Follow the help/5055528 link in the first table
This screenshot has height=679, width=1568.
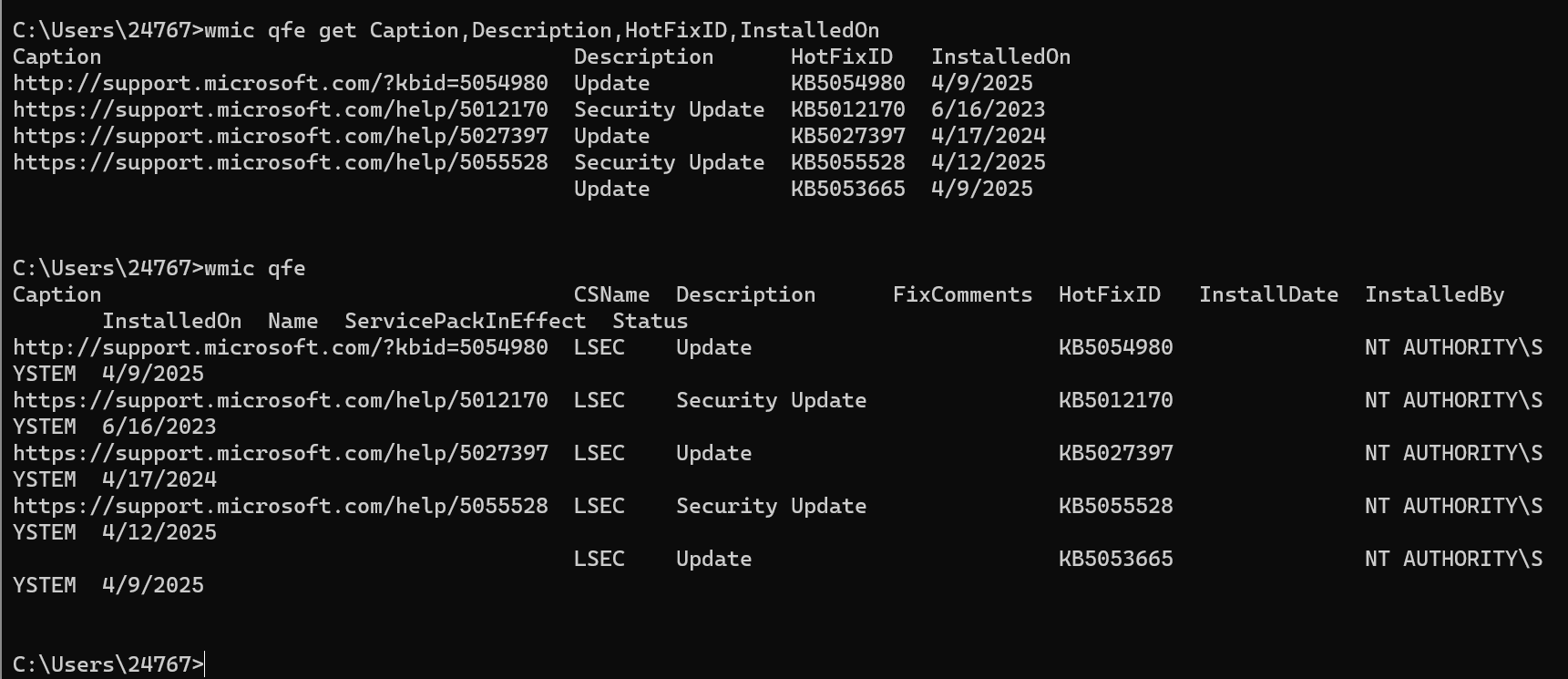point(281,162)
